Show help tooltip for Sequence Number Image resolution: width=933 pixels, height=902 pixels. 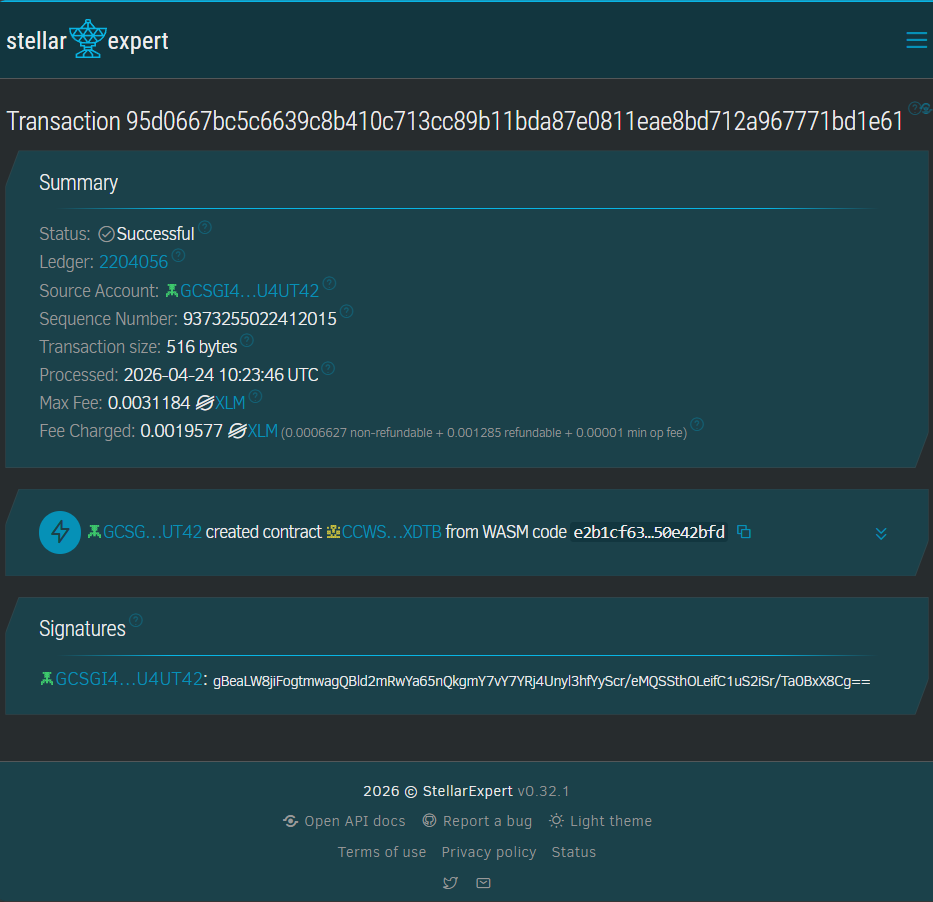[346, 312]
